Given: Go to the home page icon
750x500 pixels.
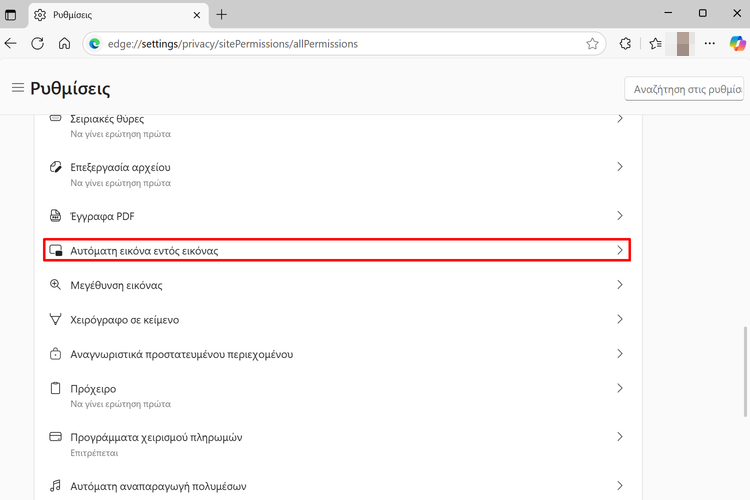Looking at the screenshot, I should click(64, 44).
